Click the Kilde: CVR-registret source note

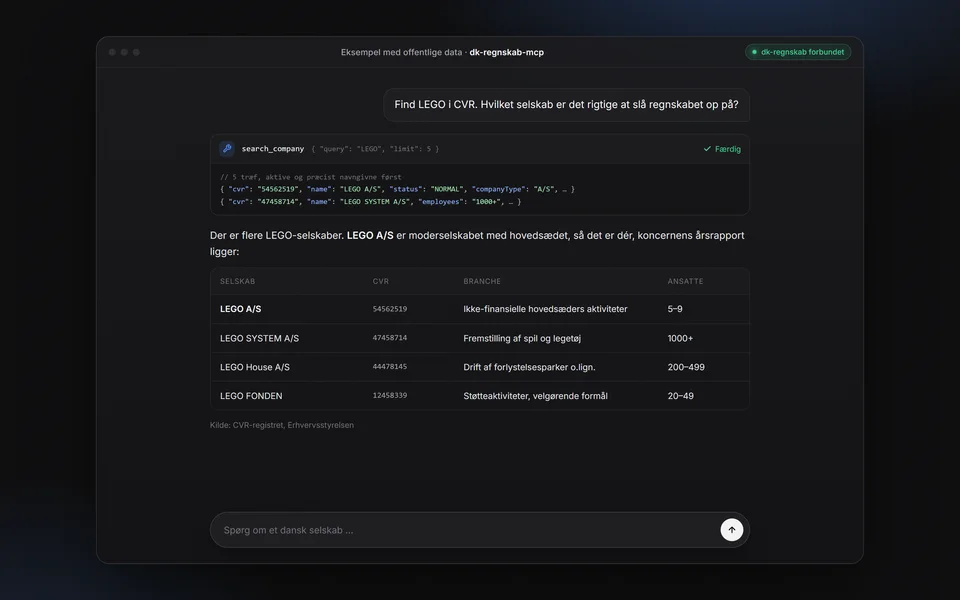(x=282, y=425)
